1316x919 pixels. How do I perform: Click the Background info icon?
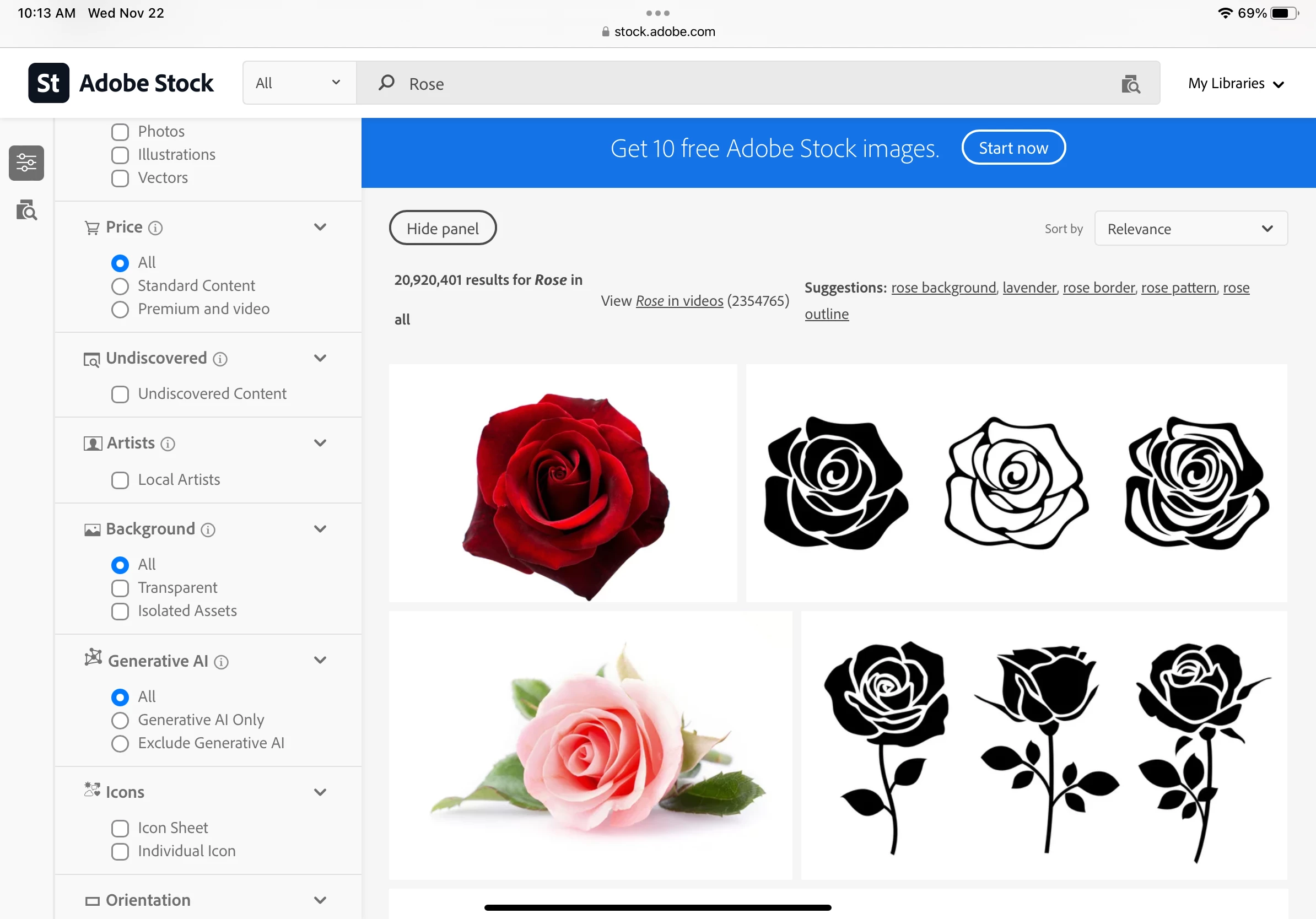208,530
